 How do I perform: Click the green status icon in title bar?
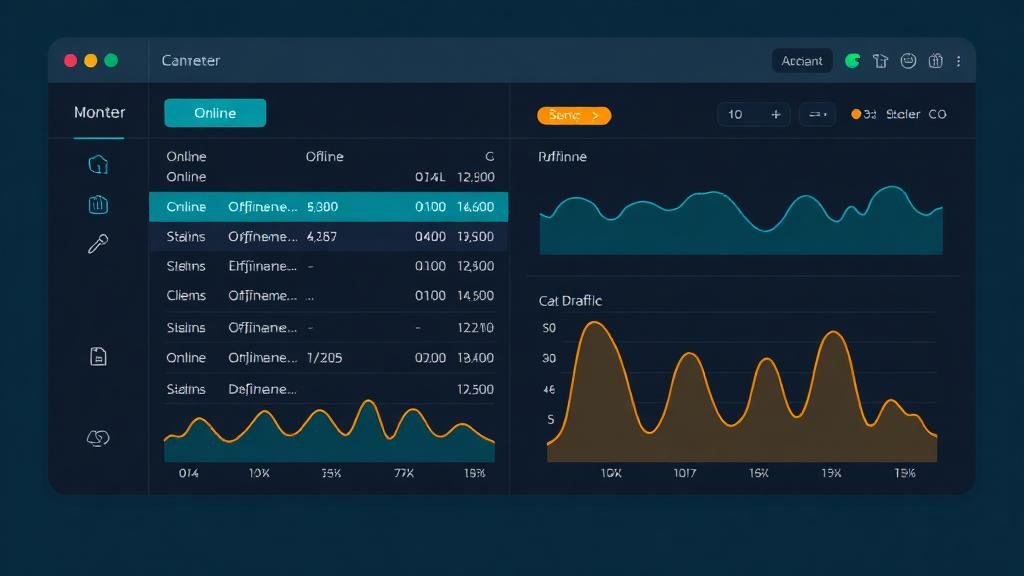coord(852,61)
